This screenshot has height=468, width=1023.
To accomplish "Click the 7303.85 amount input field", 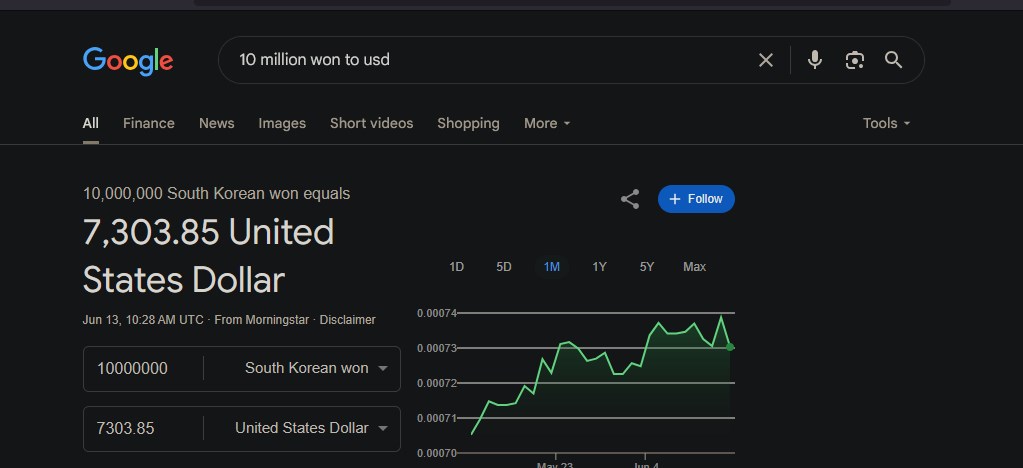I will [x=144, y=428].
